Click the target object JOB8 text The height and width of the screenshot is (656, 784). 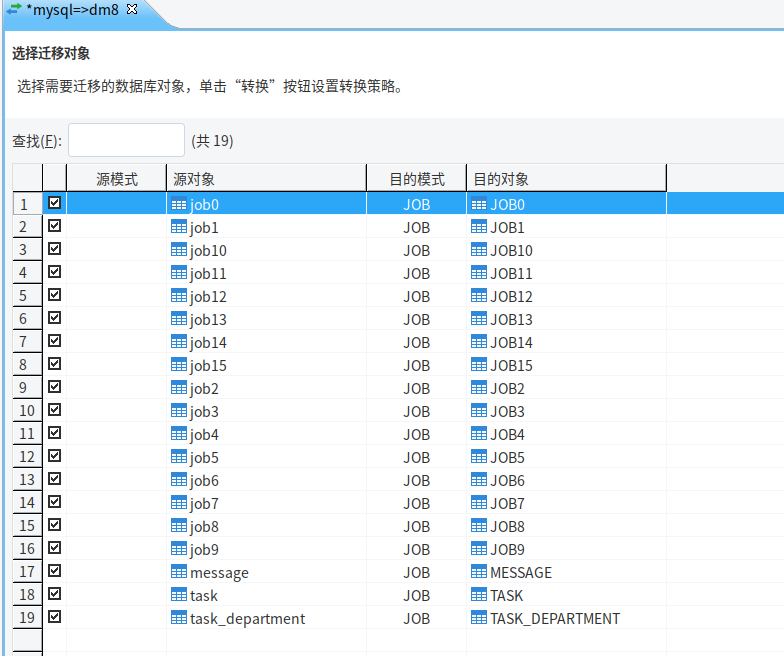coord(508,526)
